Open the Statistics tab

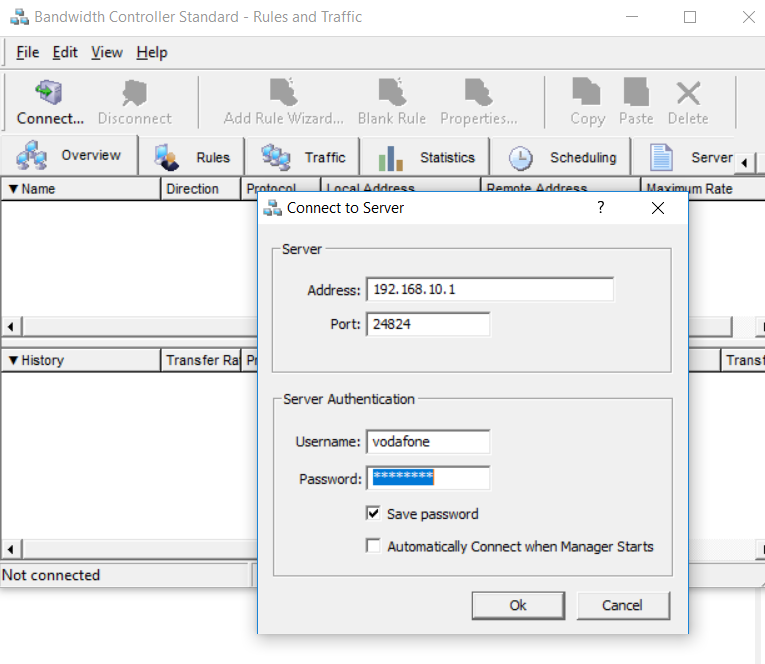click(x=425, y=157)
